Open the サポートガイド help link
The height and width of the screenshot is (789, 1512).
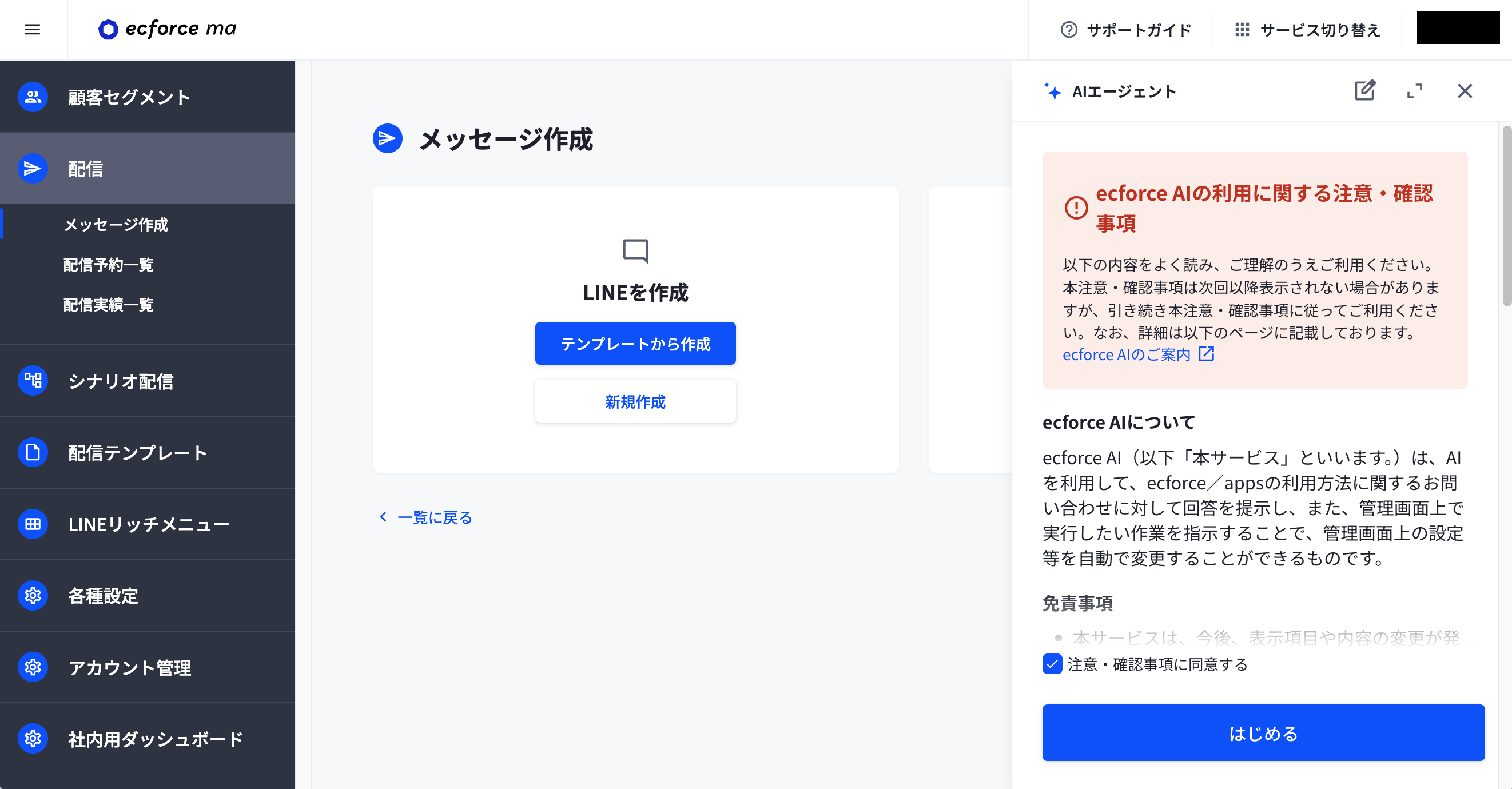pos(1126,30)
